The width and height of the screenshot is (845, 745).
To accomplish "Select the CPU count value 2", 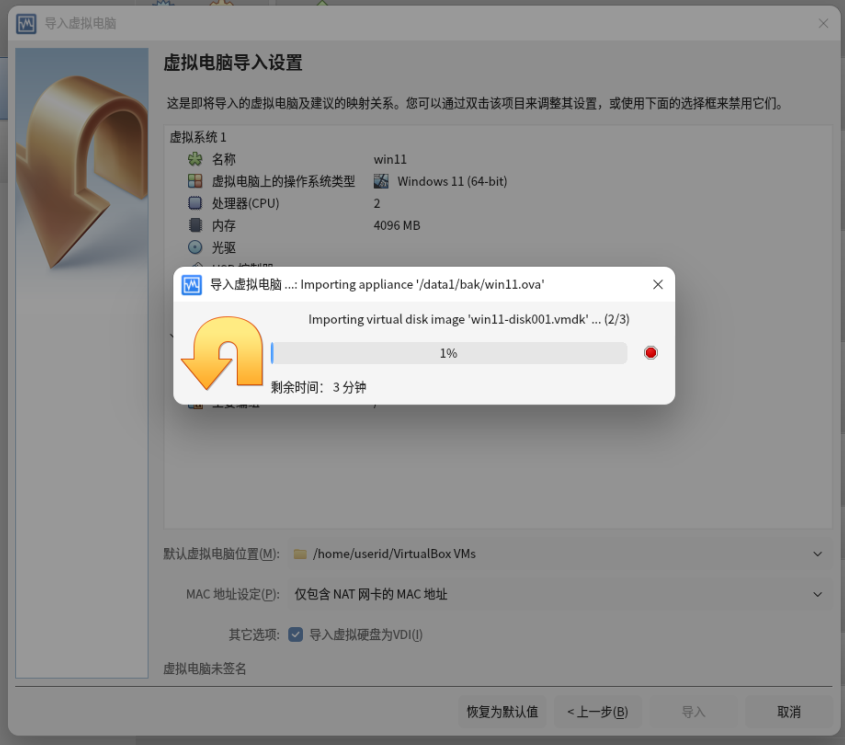I will click(x=377, y=204).
